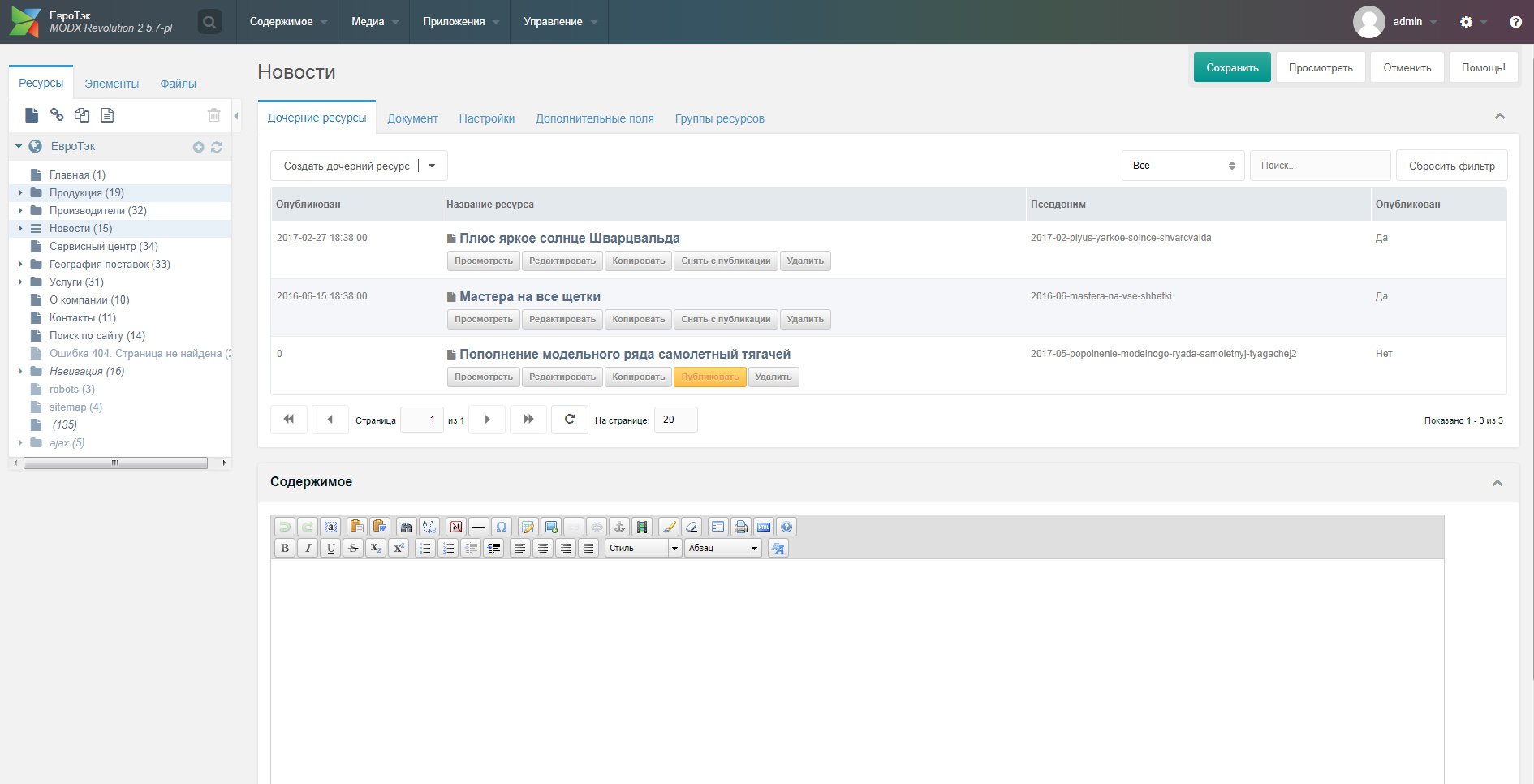Expand the География поставок folder
The image size is (1534, 784).
click(x=20, y=265)
